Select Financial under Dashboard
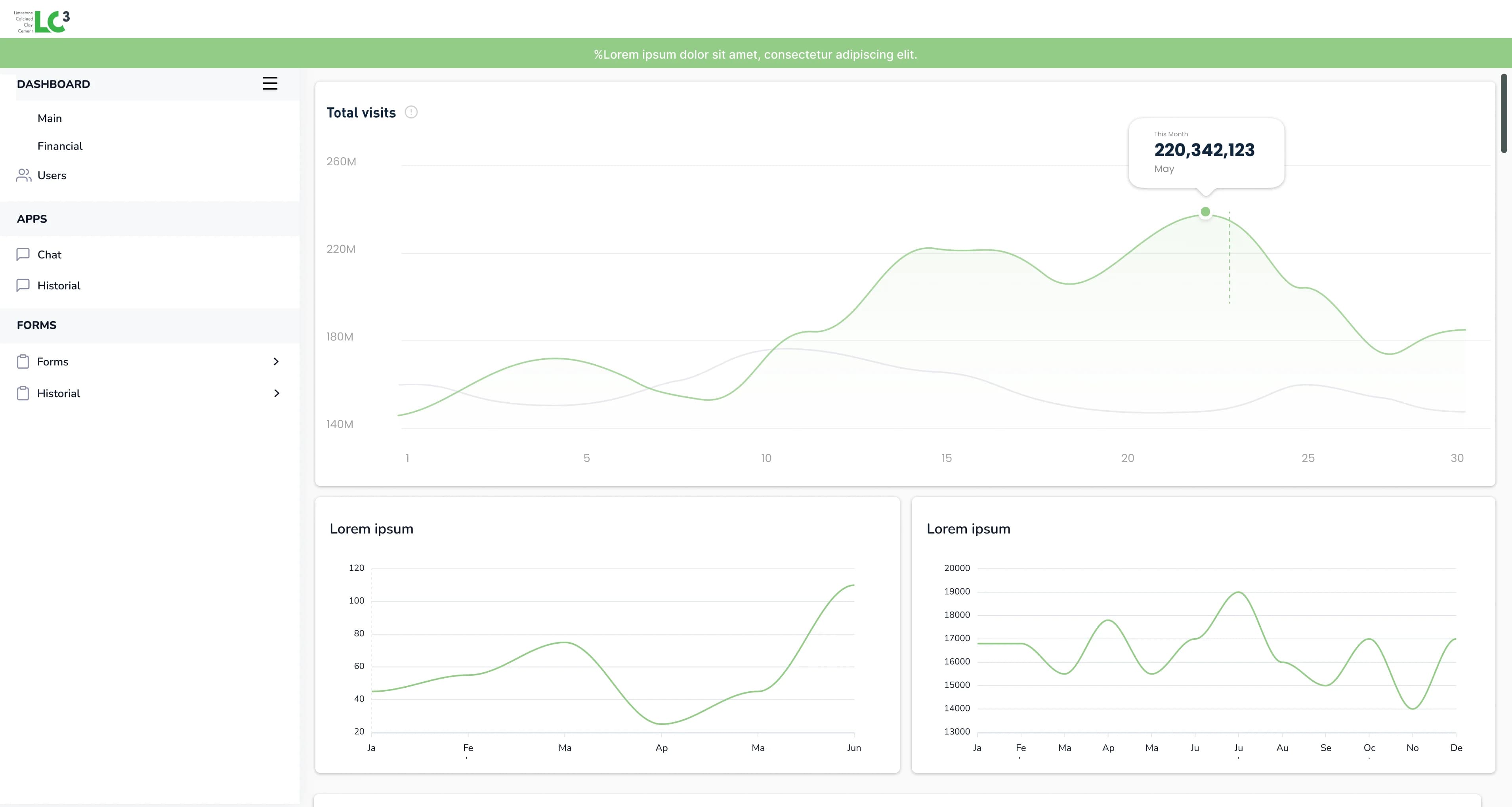The image size is (1512, 807). tap(60, 146)
